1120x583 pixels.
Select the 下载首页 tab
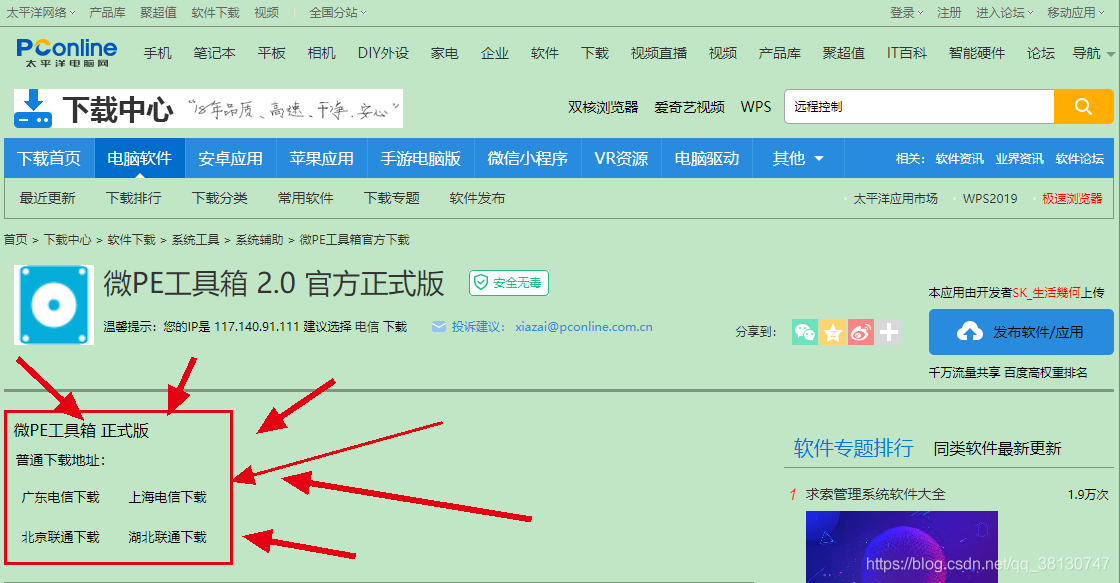pos(49,159)
